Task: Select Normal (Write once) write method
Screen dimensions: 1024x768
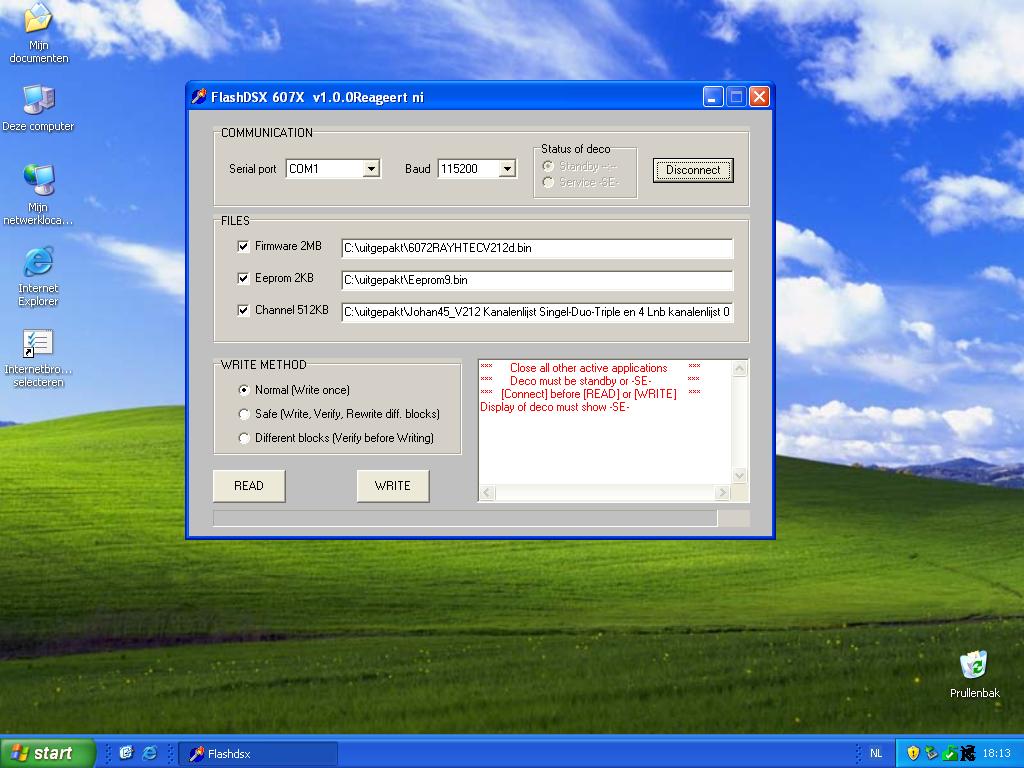Action: (x=244, y=390)
